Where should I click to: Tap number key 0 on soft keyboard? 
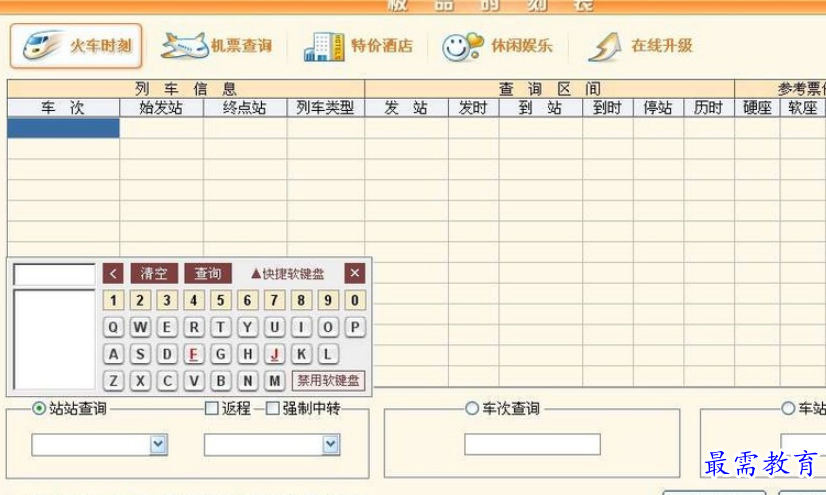tap(355, 300)
